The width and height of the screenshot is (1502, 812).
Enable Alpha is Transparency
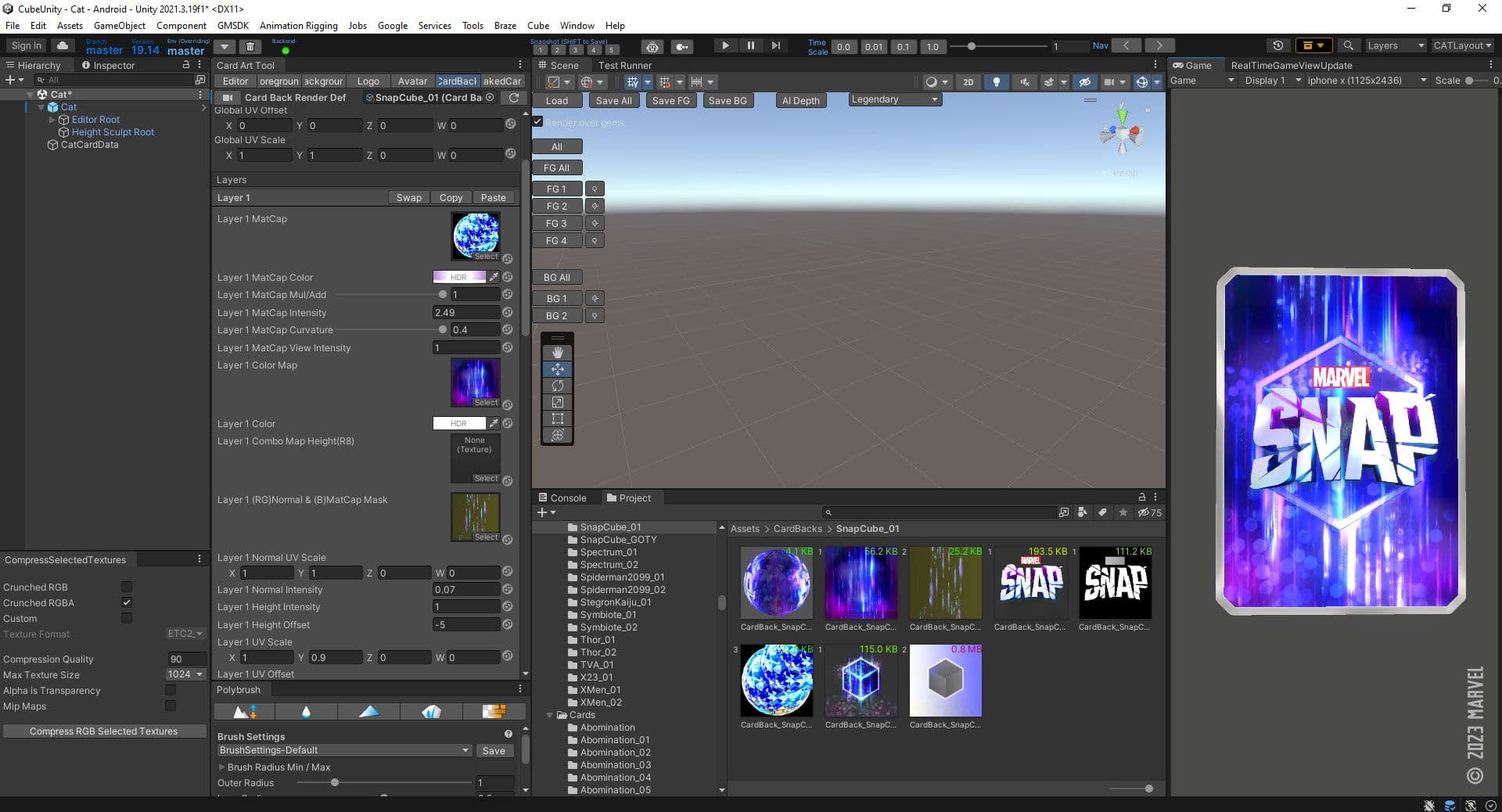(x=170, y=691)
